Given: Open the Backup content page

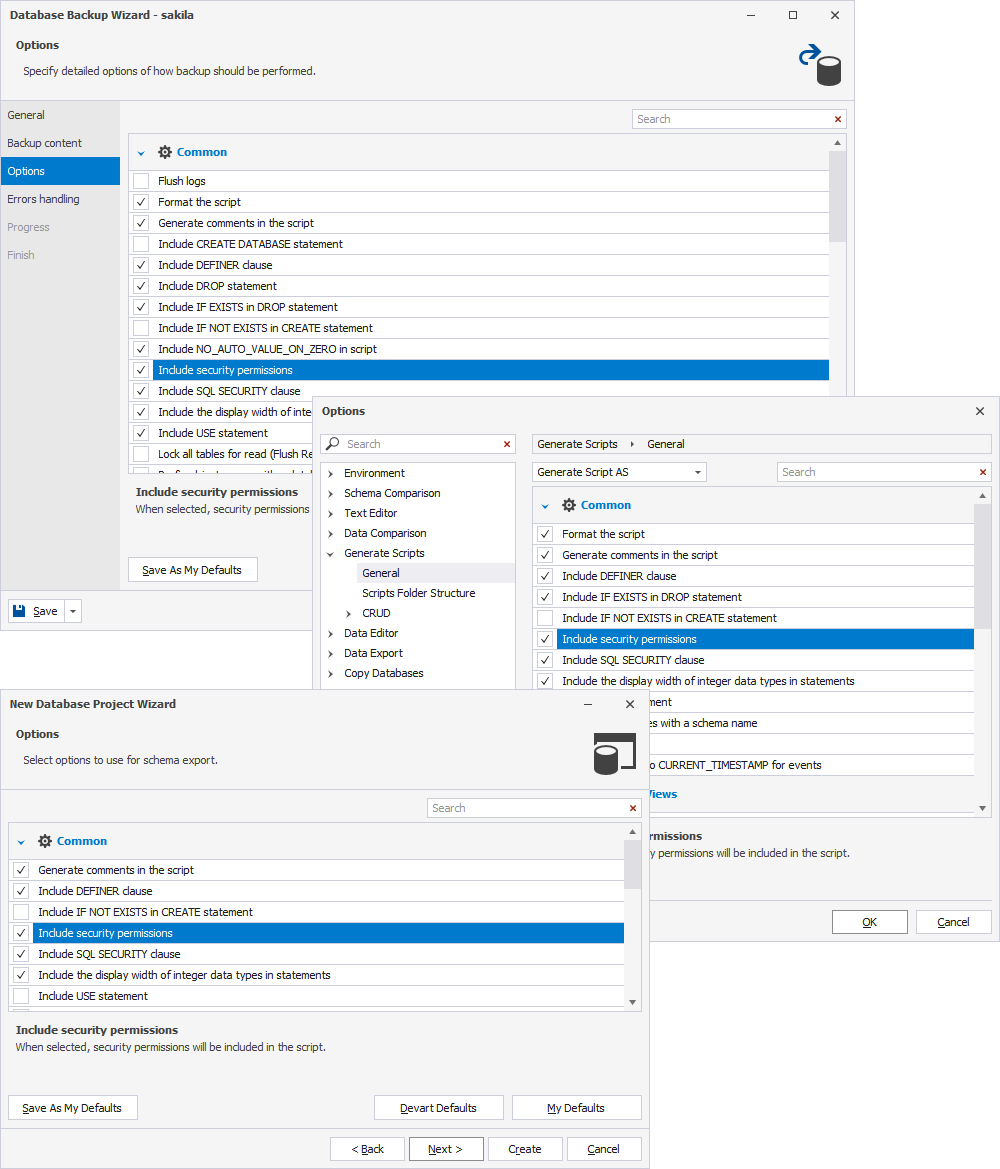Looking at the screenshot, I should coord(45,143).
